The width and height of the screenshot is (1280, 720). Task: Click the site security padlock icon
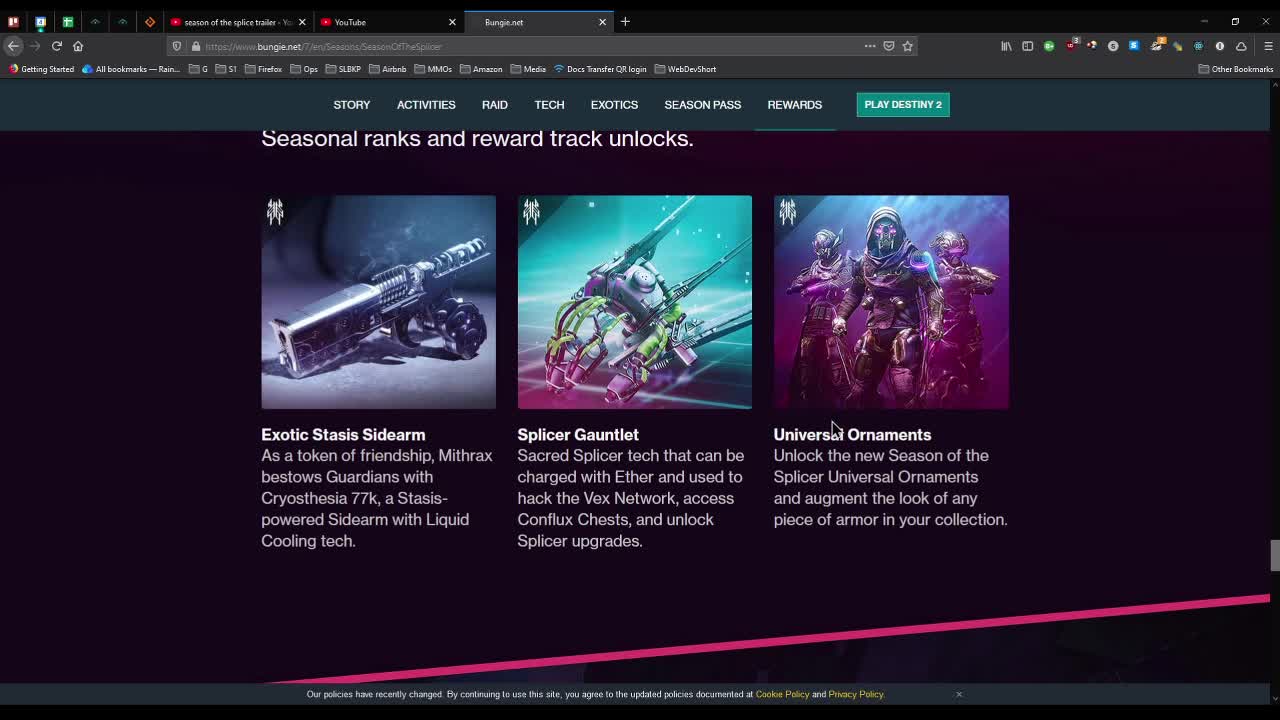point(196,46)
